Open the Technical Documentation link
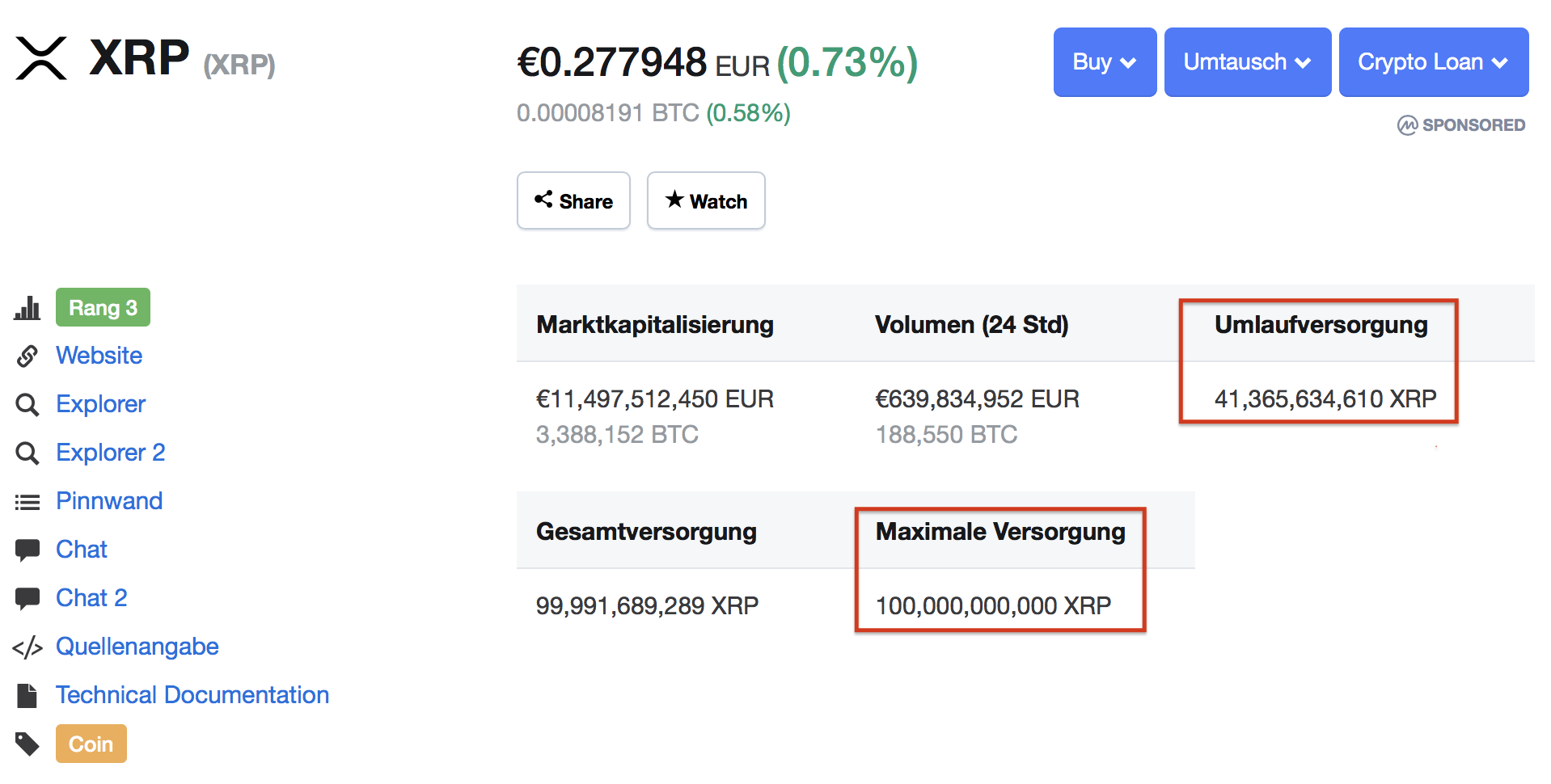Image resolution: width=1551 pixels, height=784 pixels. (192, 695)
